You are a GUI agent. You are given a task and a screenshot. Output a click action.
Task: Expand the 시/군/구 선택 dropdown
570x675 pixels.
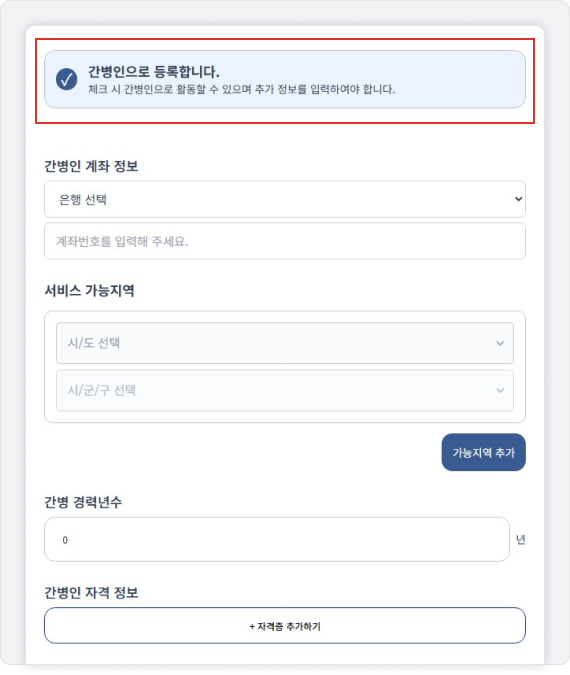pos(285,390)
